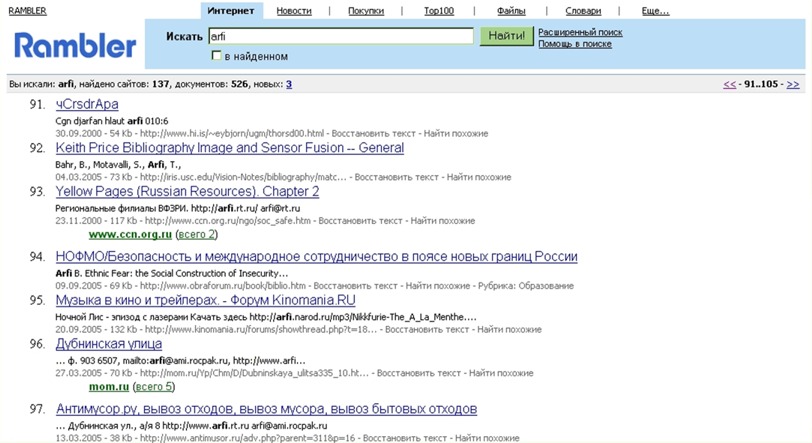Open Дубнинская улица result
This screenshot has height=443, width=812.
click(x=109, y=344)
